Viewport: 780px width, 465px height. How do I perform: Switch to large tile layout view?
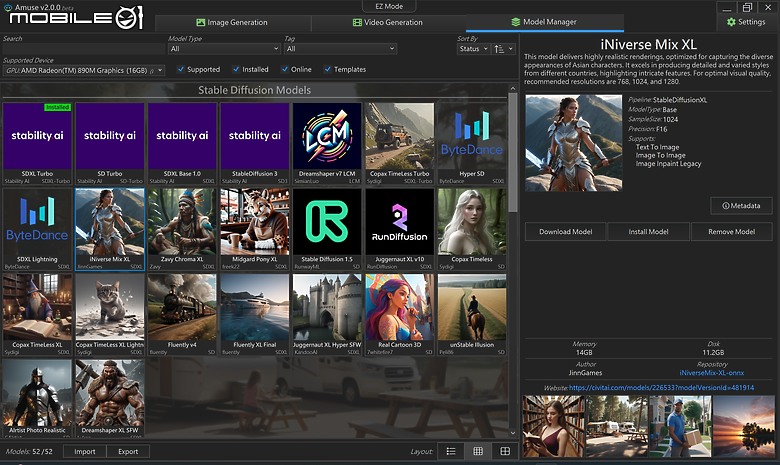point(505,451)
